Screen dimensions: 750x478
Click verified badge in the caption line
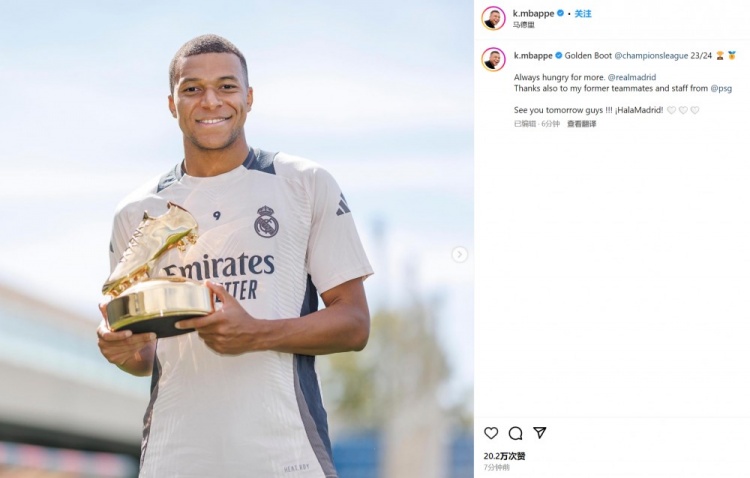tap(558, 56)
